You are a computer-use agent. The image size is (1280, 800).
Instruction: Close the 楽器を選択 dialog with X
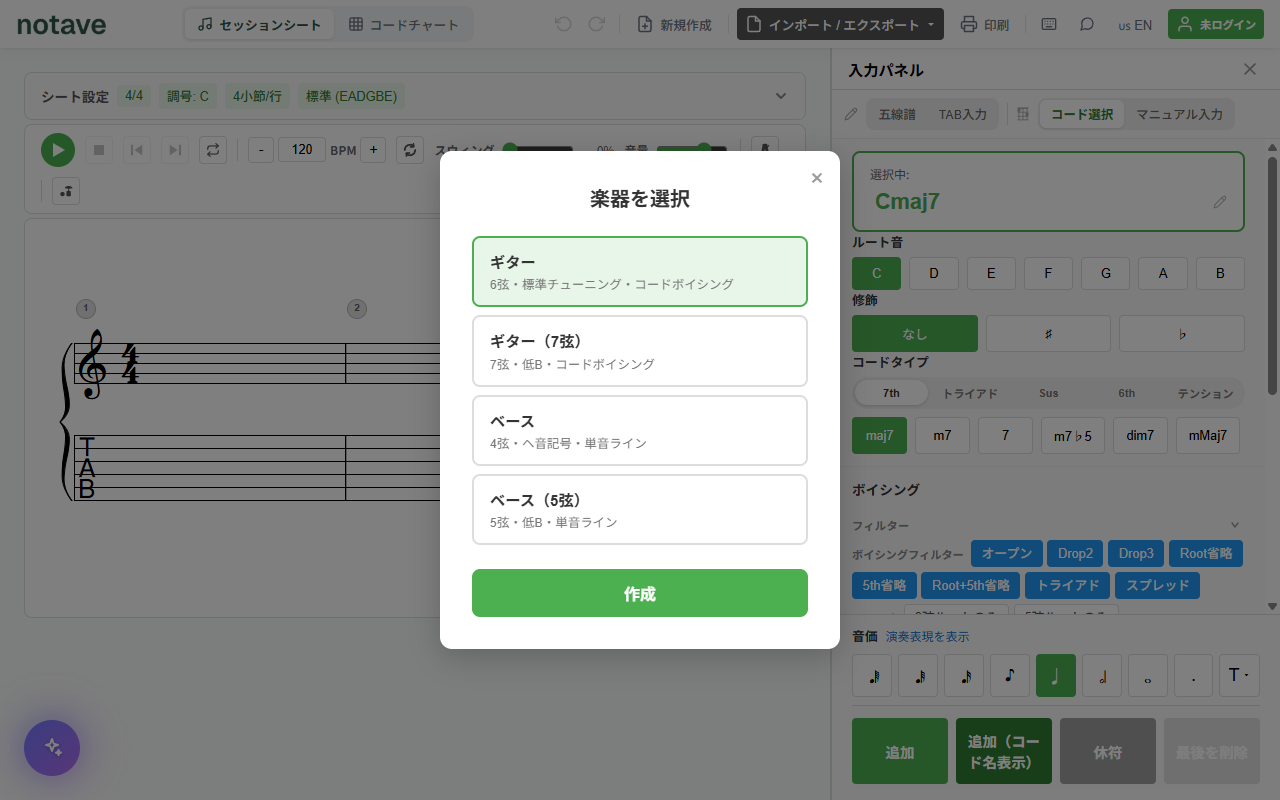[817, 178]
